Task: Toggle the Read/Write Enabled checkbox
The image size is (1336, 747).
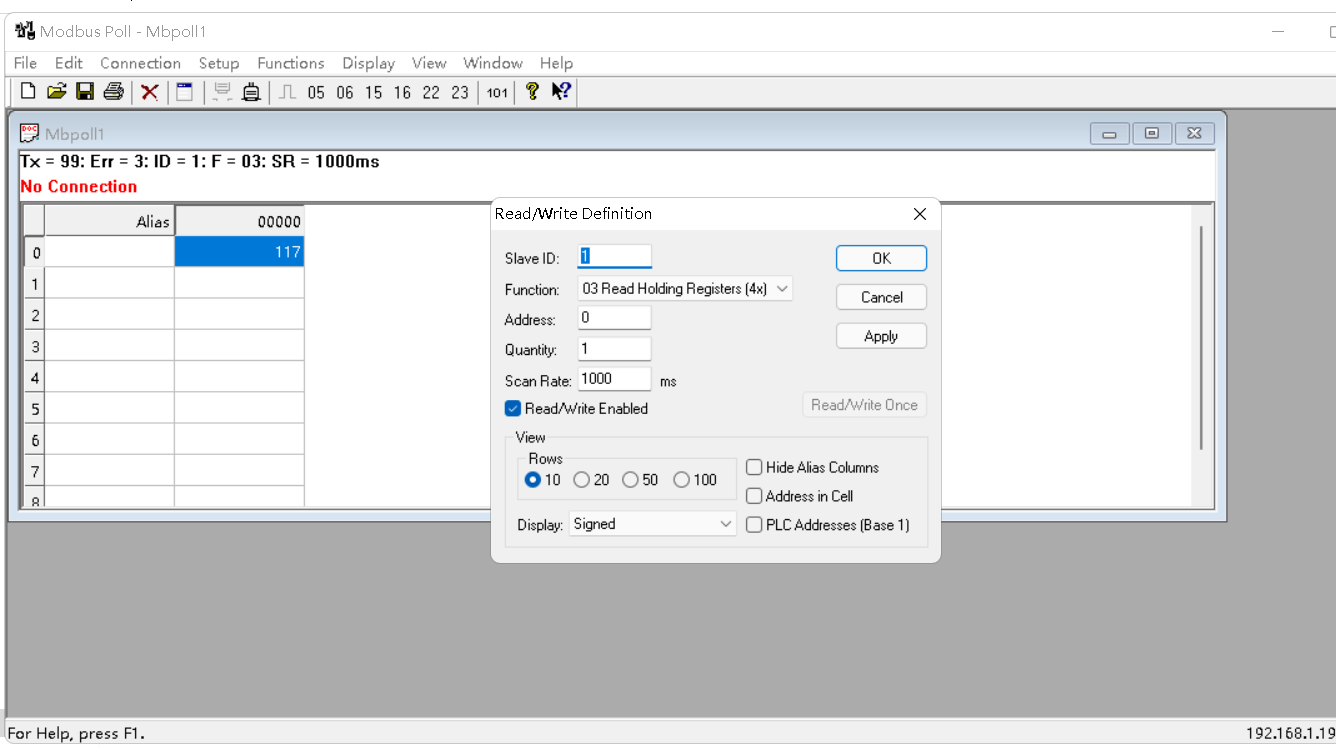Action: tap(513, 408)
